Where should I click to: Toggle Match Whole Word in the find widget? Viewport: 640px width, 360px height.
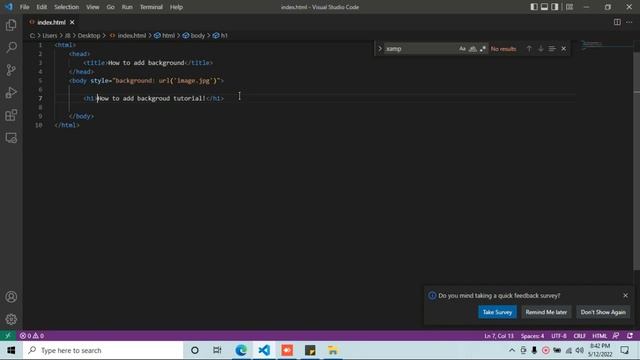pos(472,49)
